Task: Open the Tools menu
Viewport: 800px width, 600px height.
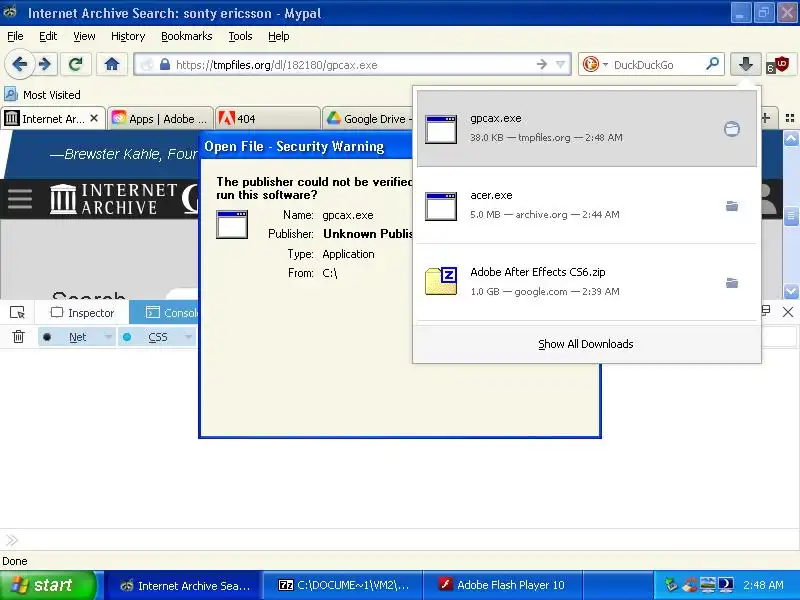Action: 240,36
